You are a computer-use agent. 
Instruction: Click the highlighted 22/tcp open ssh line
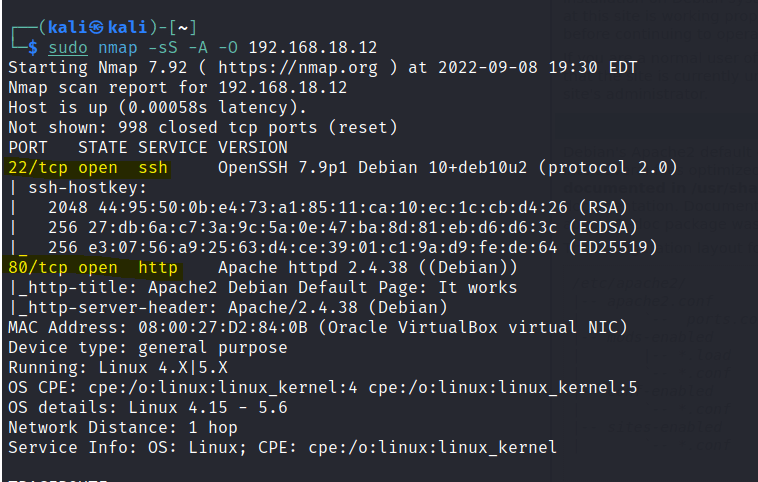(x=88, y=168)
